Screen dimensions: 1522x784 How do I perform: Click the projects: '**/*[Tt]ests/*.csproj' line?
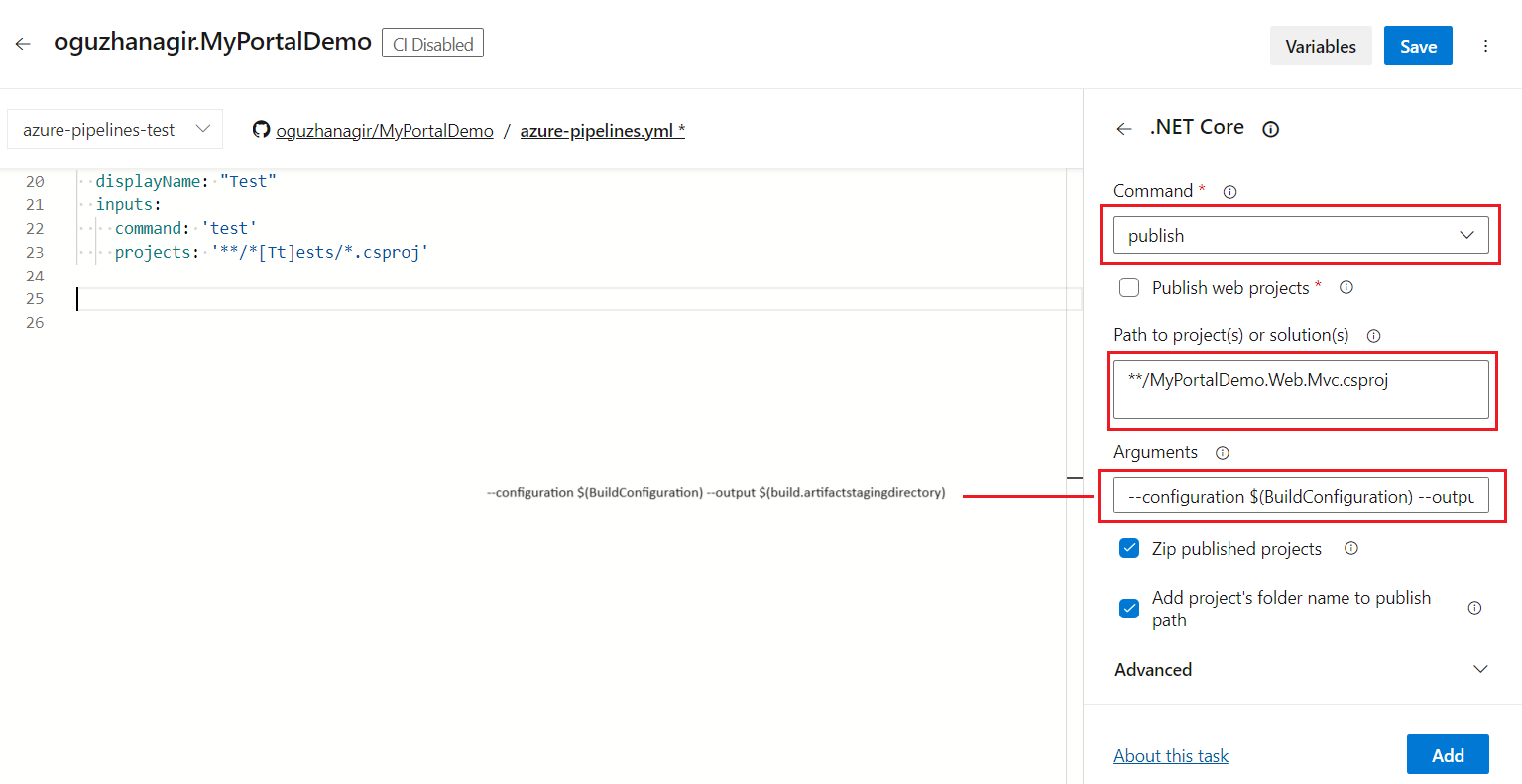coord(271,252)
